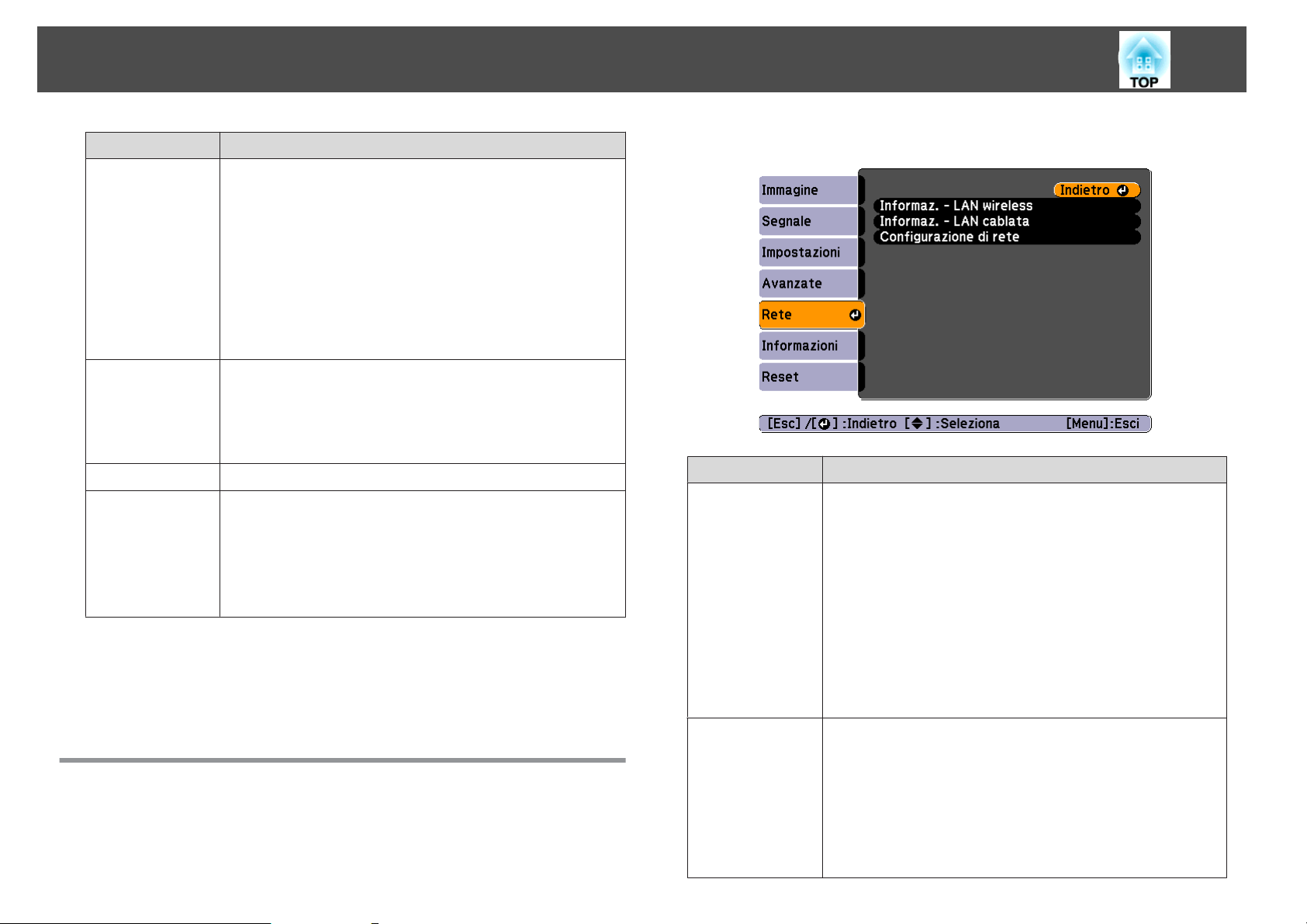
Task: Select the highlighted Rete menu tab
Action: tap(811, 314)
